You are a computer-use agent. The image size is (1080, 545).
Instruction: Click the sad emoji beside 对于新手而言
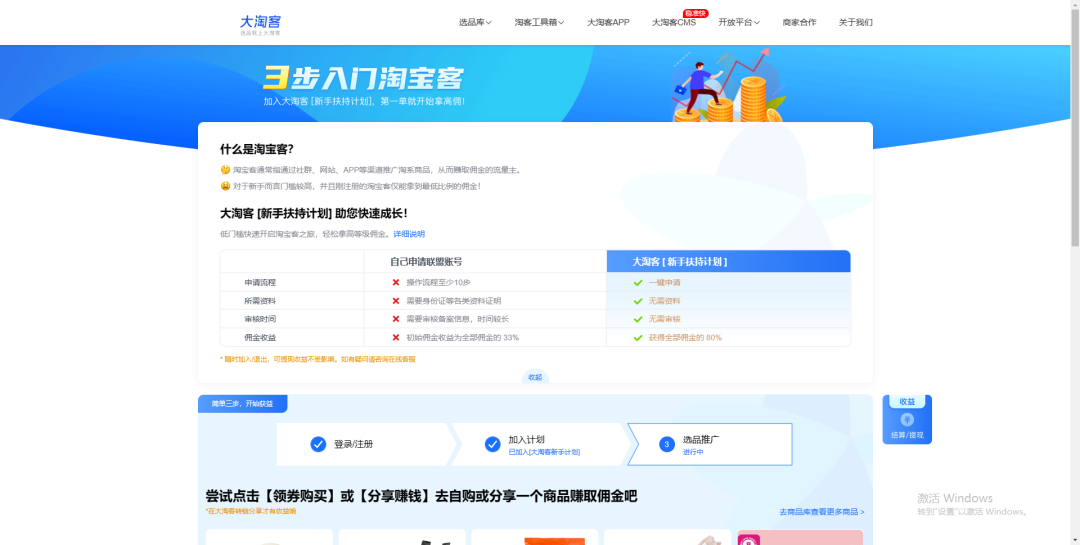(225, 186)
